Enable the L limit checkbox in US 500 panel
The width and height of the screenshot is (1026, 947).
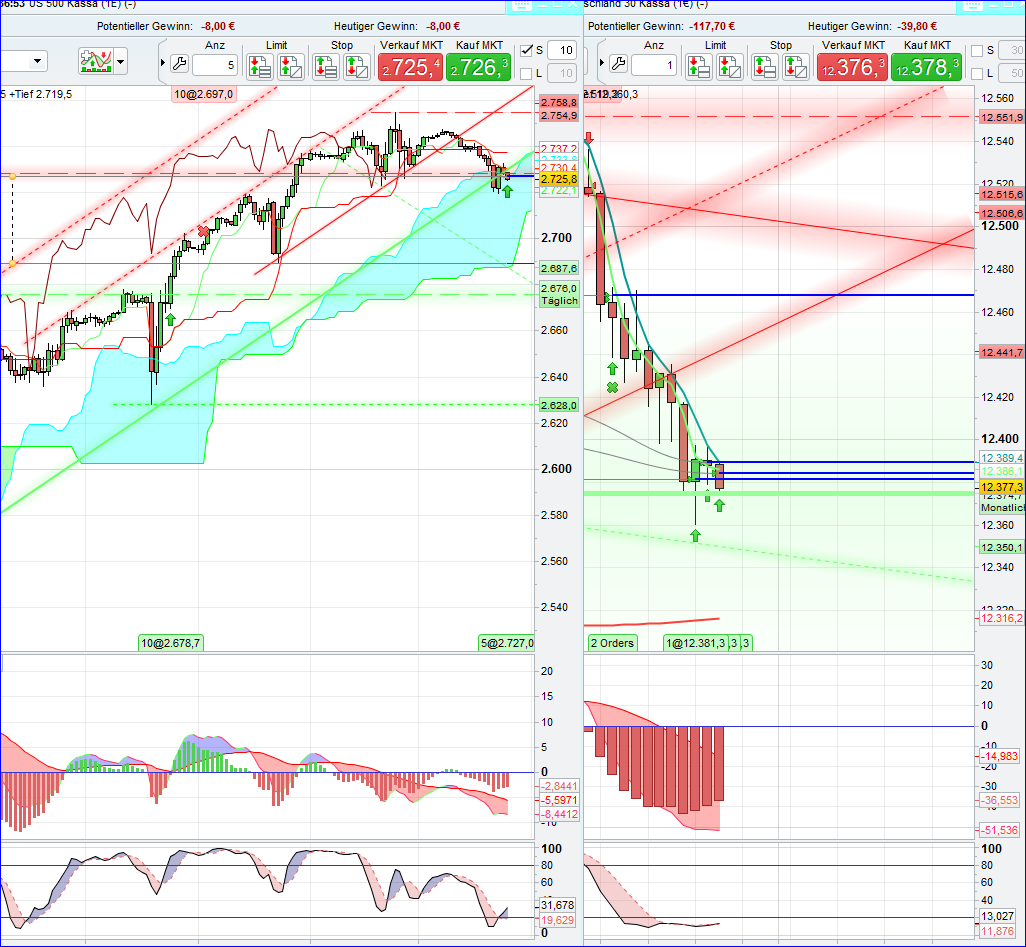point(525,73)
